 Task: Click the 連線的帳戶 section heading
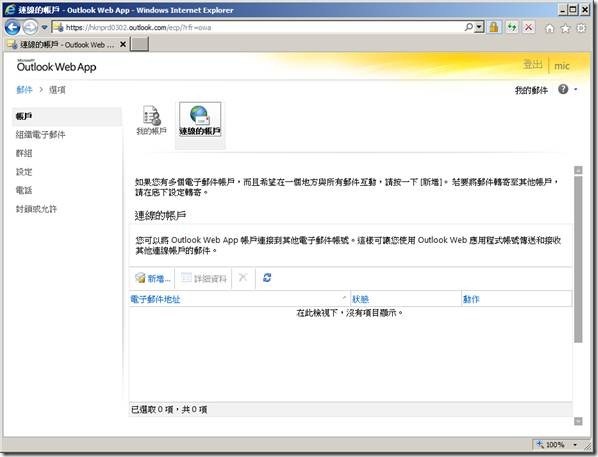pyautogui.click(x=160, y=216)
